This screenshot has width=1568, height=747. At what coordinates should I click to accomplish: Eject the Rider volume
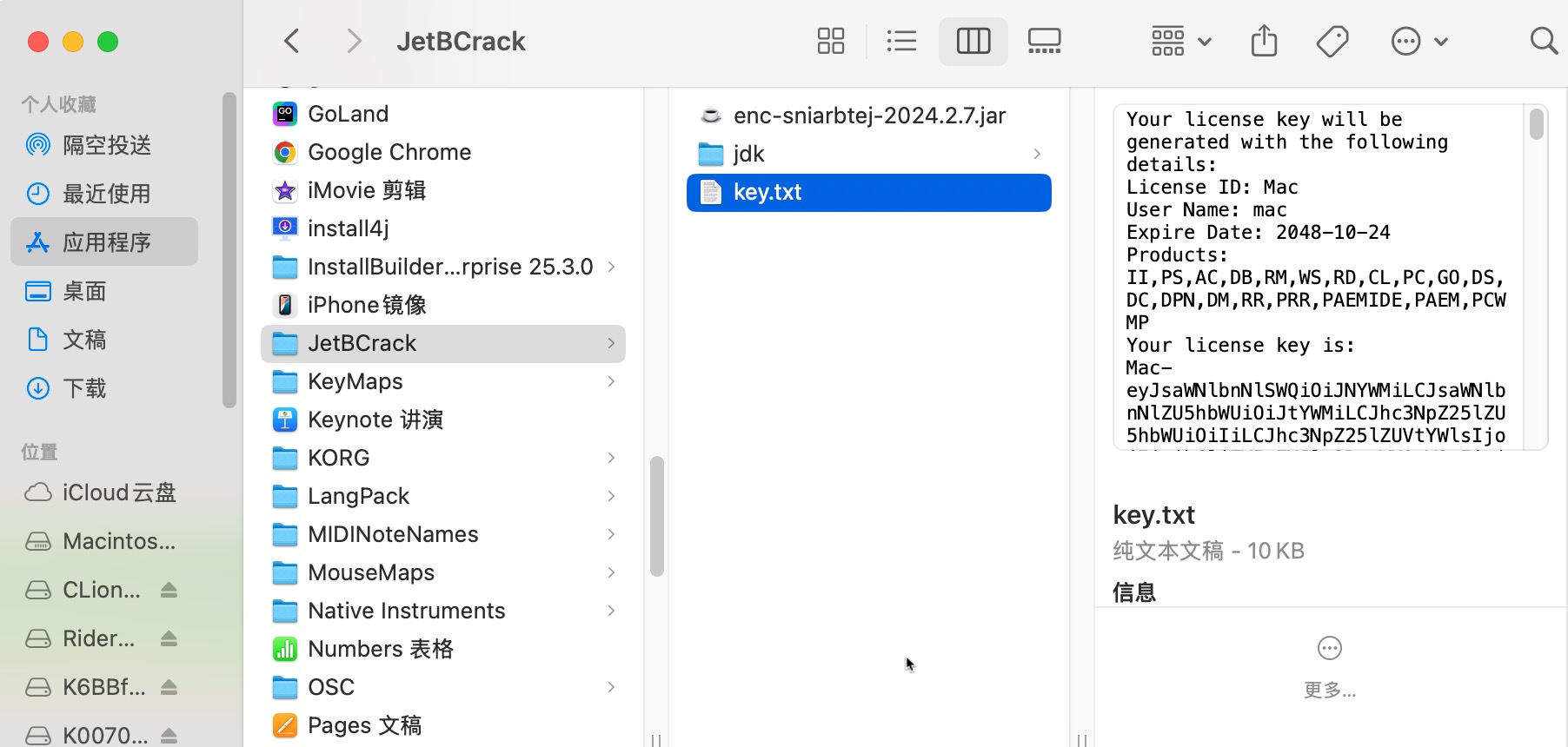tap(169, 639)
